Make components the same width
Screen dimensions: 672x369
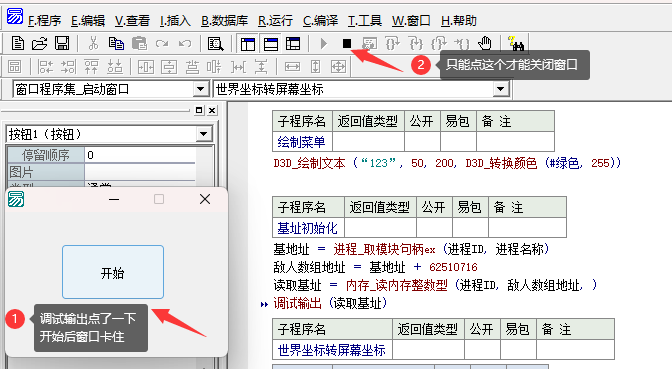tap(292, 67)
